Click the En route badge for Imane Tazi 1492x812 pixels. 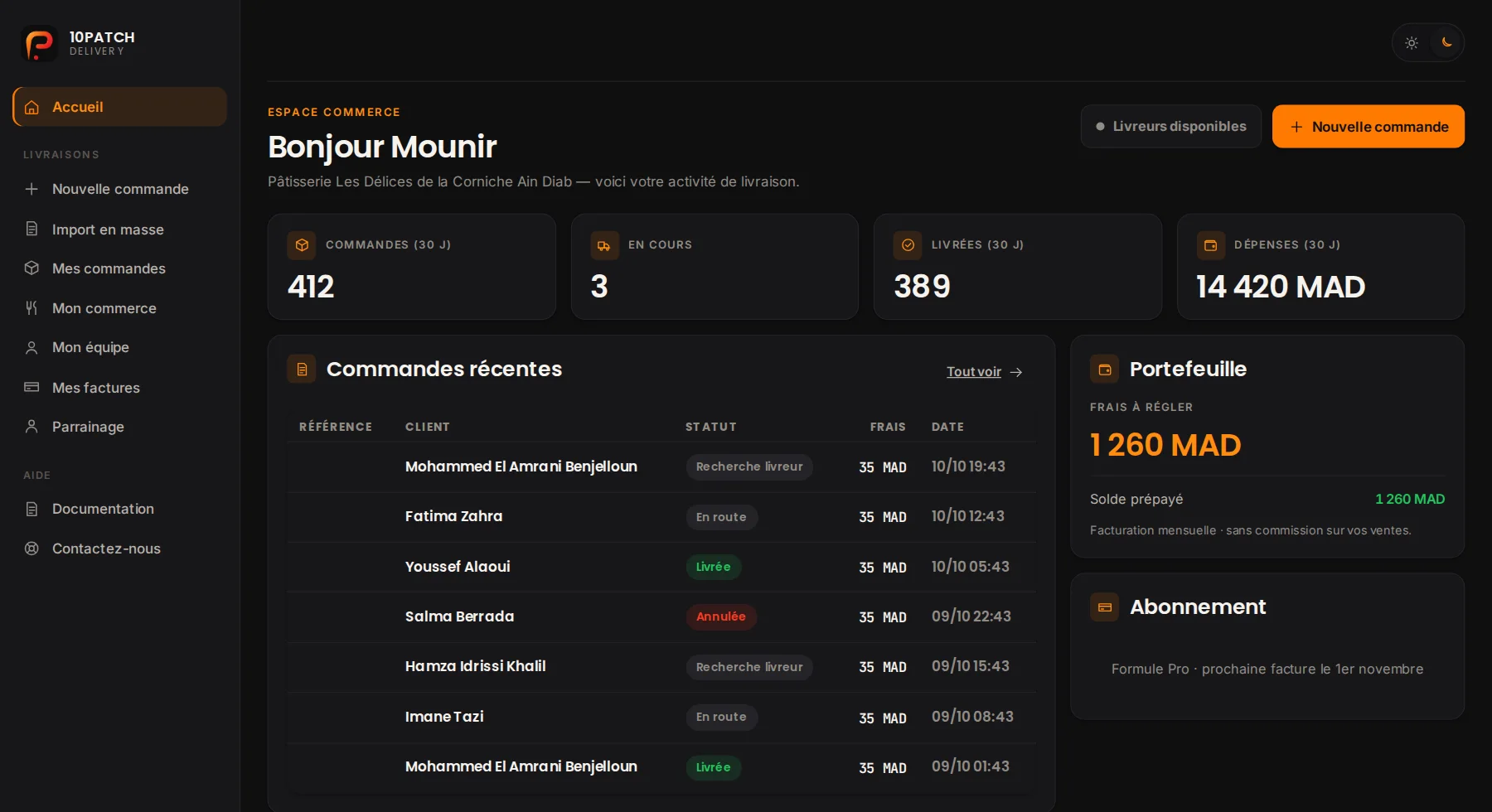coord(721,717)
